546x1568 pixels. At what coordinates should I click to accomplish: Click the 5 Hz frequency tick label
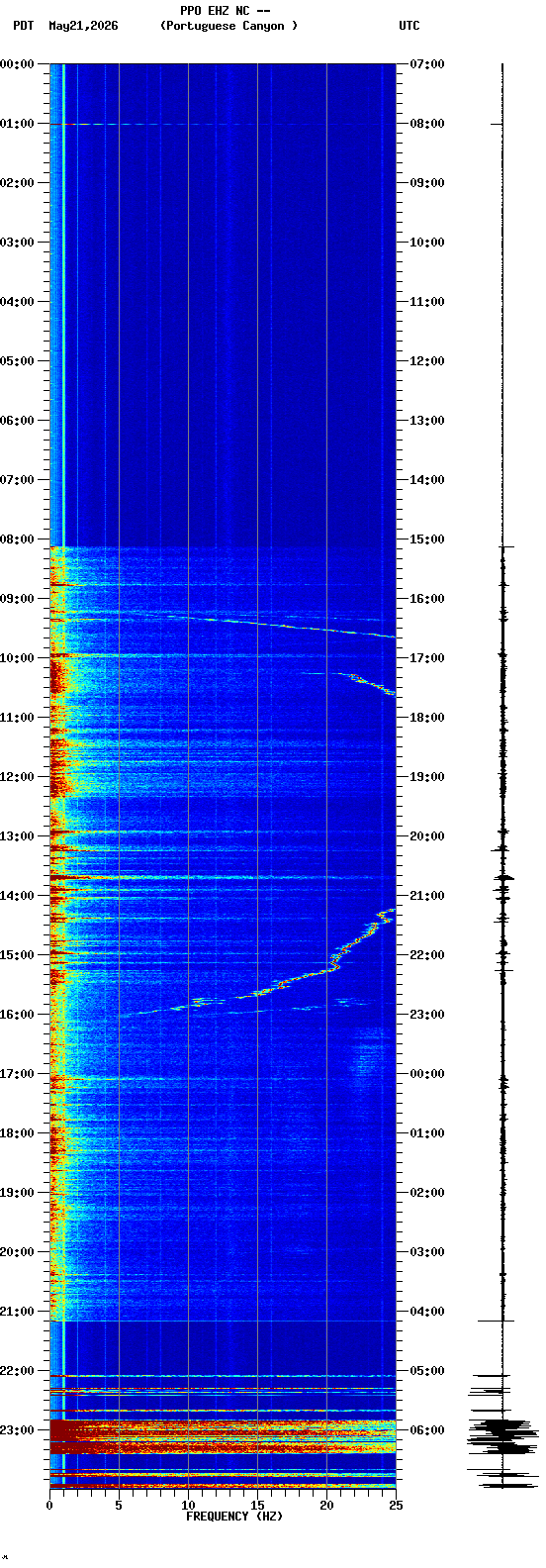pos(119,1506)
